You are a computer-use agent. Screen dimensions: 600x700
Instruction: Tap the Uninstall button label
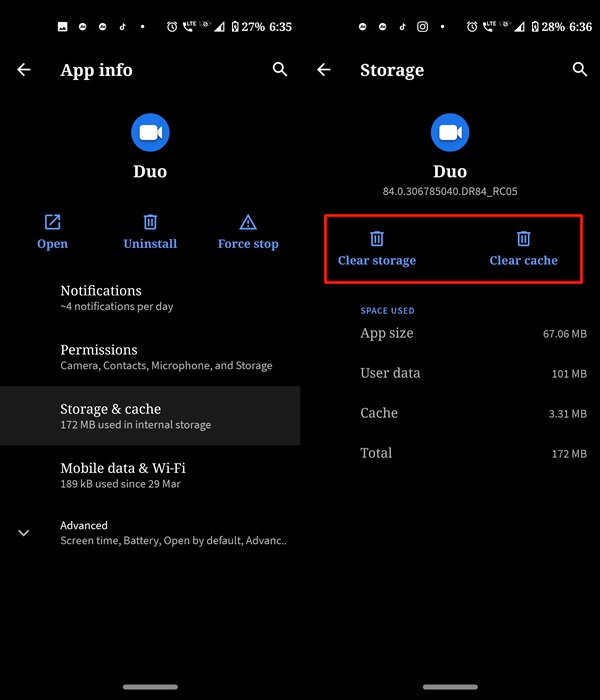[x=150, y=244]
